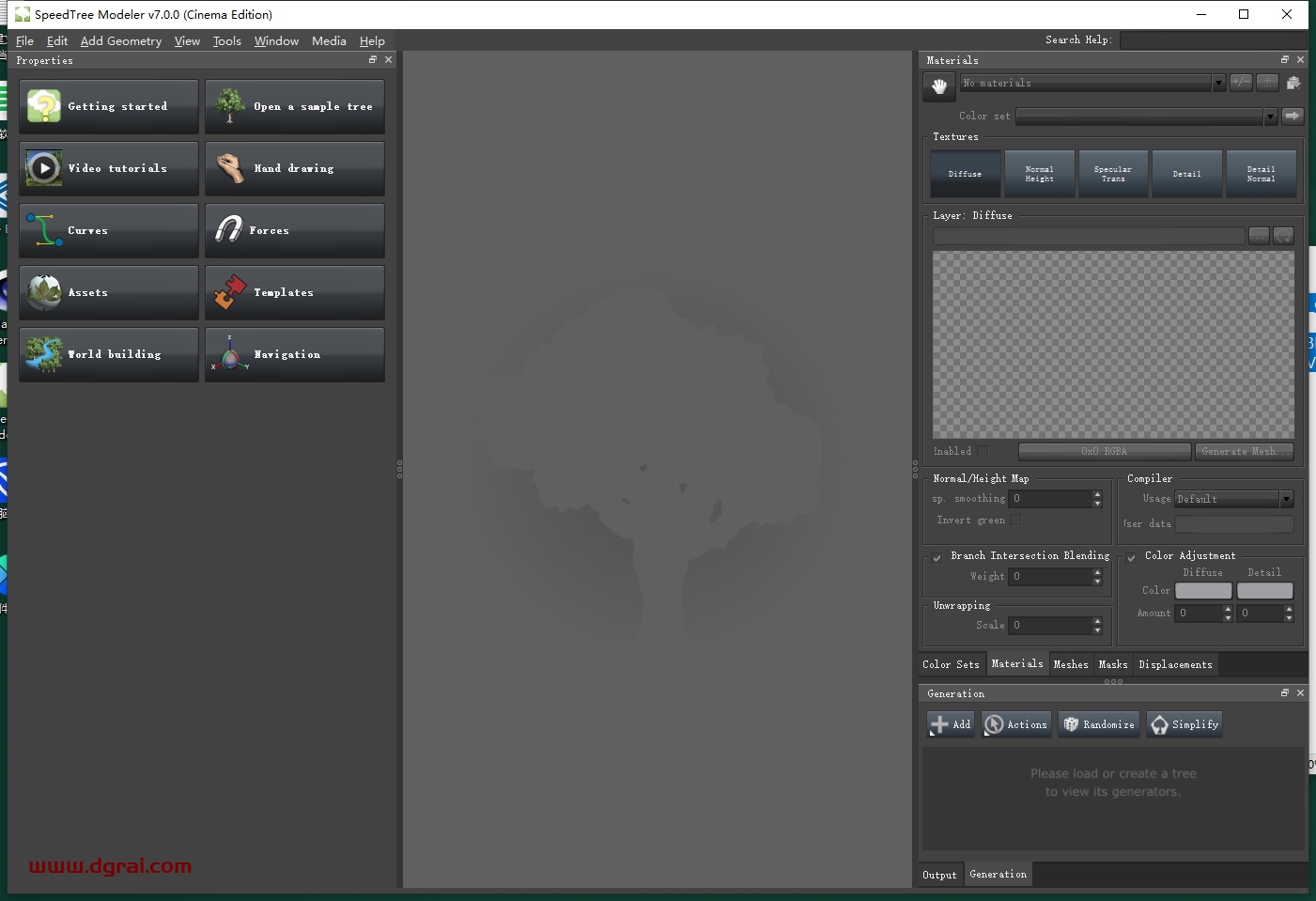This screenshot has width=1316, height=901.
Task: Click the last icon in the material row
Action: coord(1293,83)
